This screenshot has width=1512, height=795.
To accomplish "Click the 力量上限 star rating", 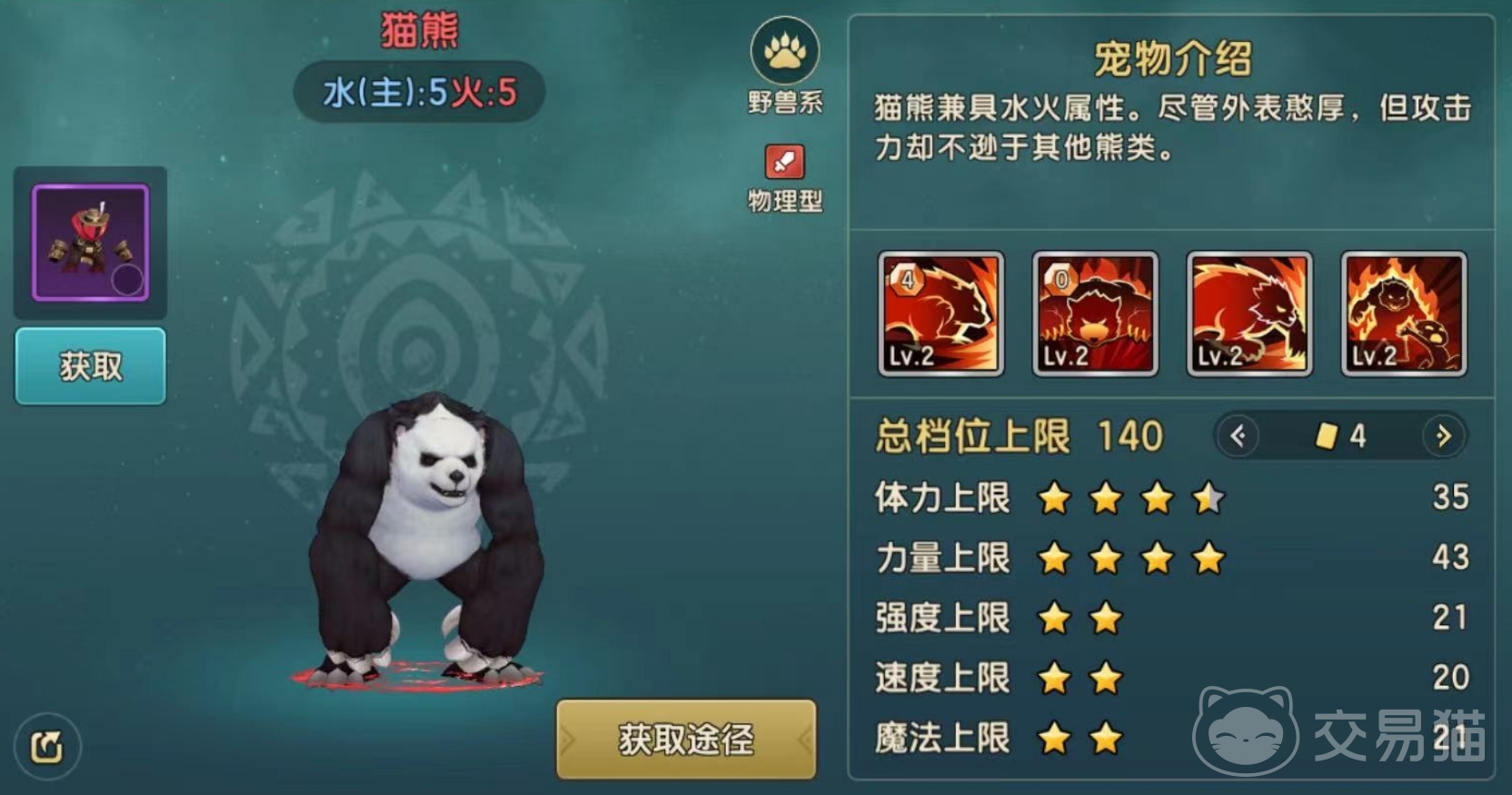I will coord(1131,558).
